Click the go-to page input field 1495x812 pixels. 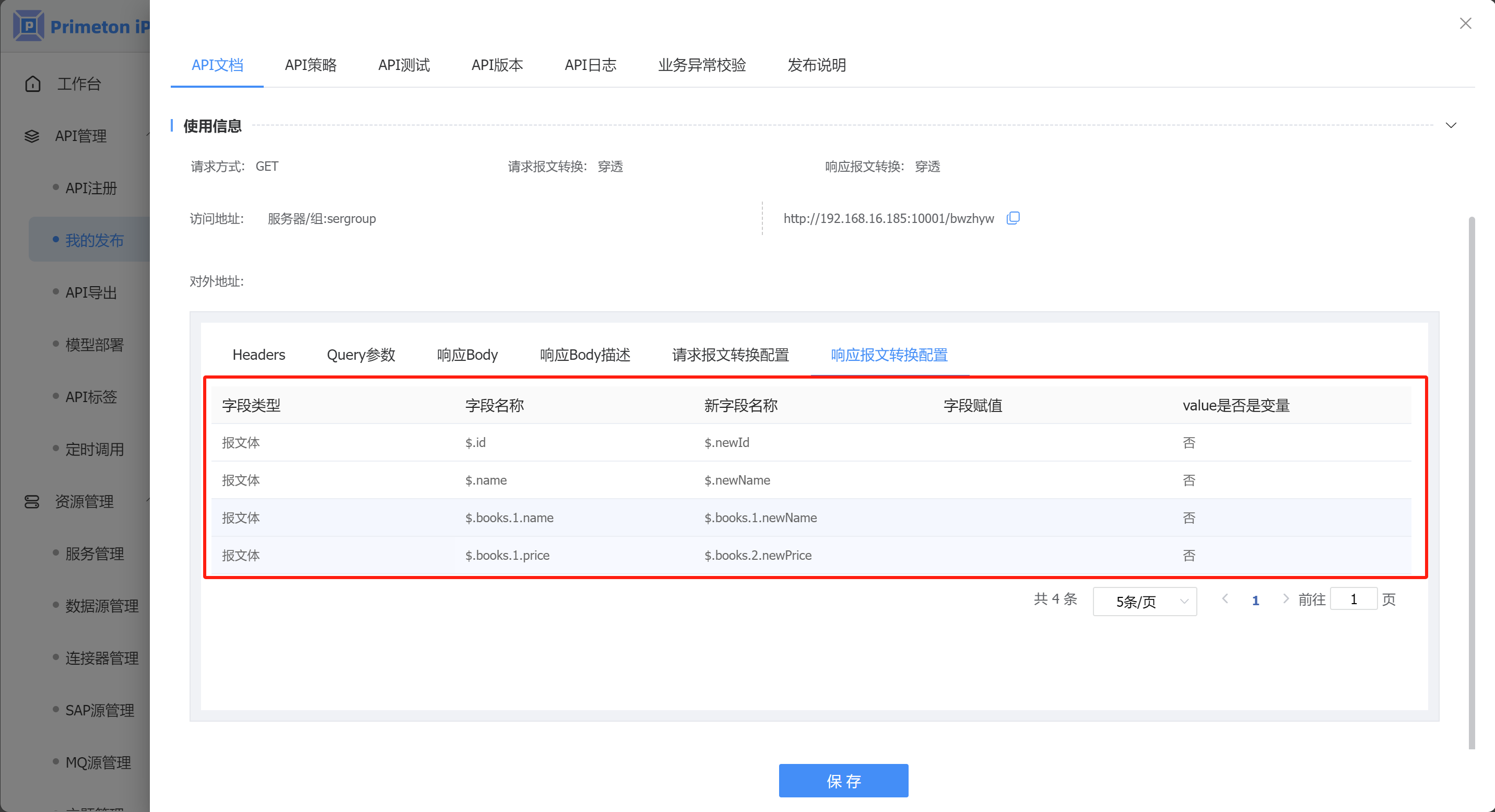coord(1353,599)
